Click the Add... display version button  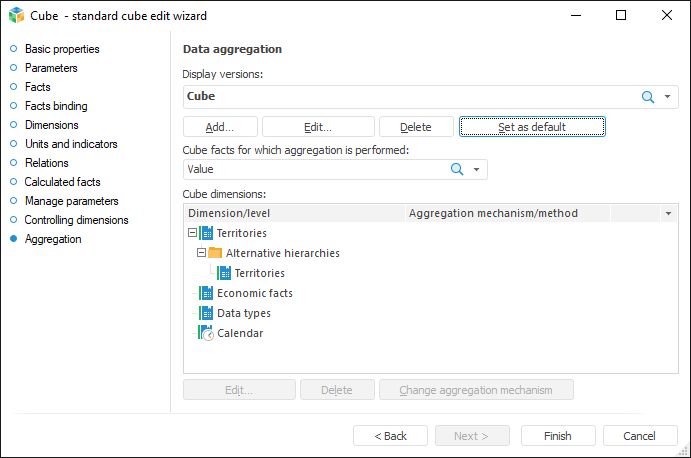click(x=220, y=127)
